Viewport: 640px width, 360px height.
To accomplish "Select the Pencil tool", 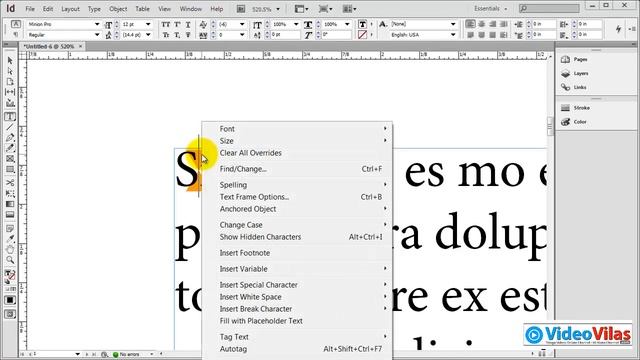I will 10,148.
